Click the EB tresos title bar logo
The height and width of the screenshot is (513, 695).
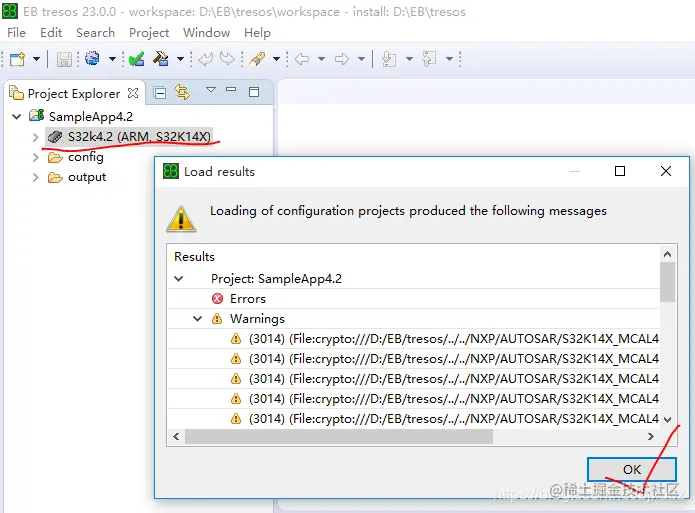(10, 11)
